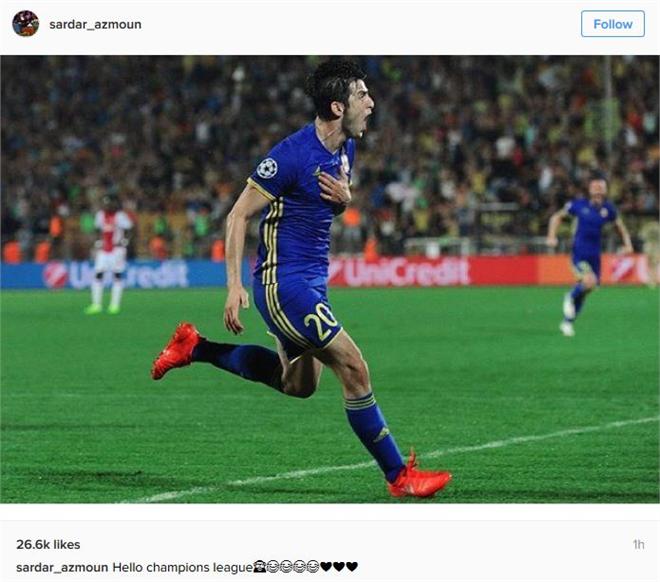Screen dimensions: 660x582
Task: Open the sardar_azmoun username in the header
Action: point(95,24)
